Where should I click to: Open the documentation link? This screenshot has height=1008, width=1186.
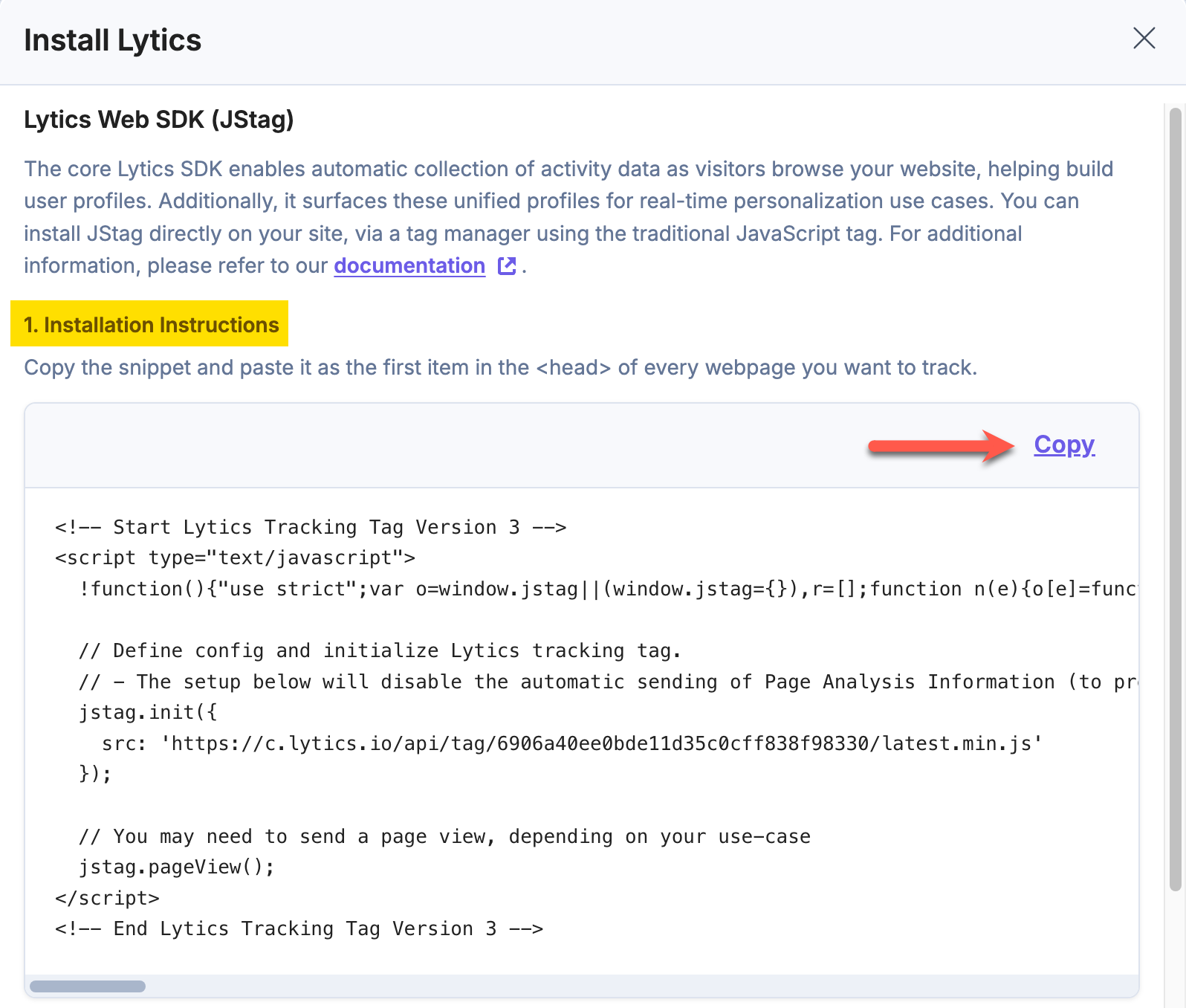(409, 265)
